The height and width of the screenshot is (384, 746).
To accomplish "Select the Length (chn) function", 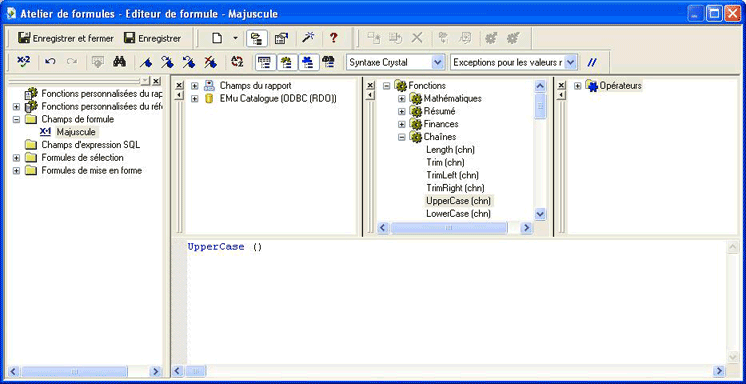I will 451,150.
